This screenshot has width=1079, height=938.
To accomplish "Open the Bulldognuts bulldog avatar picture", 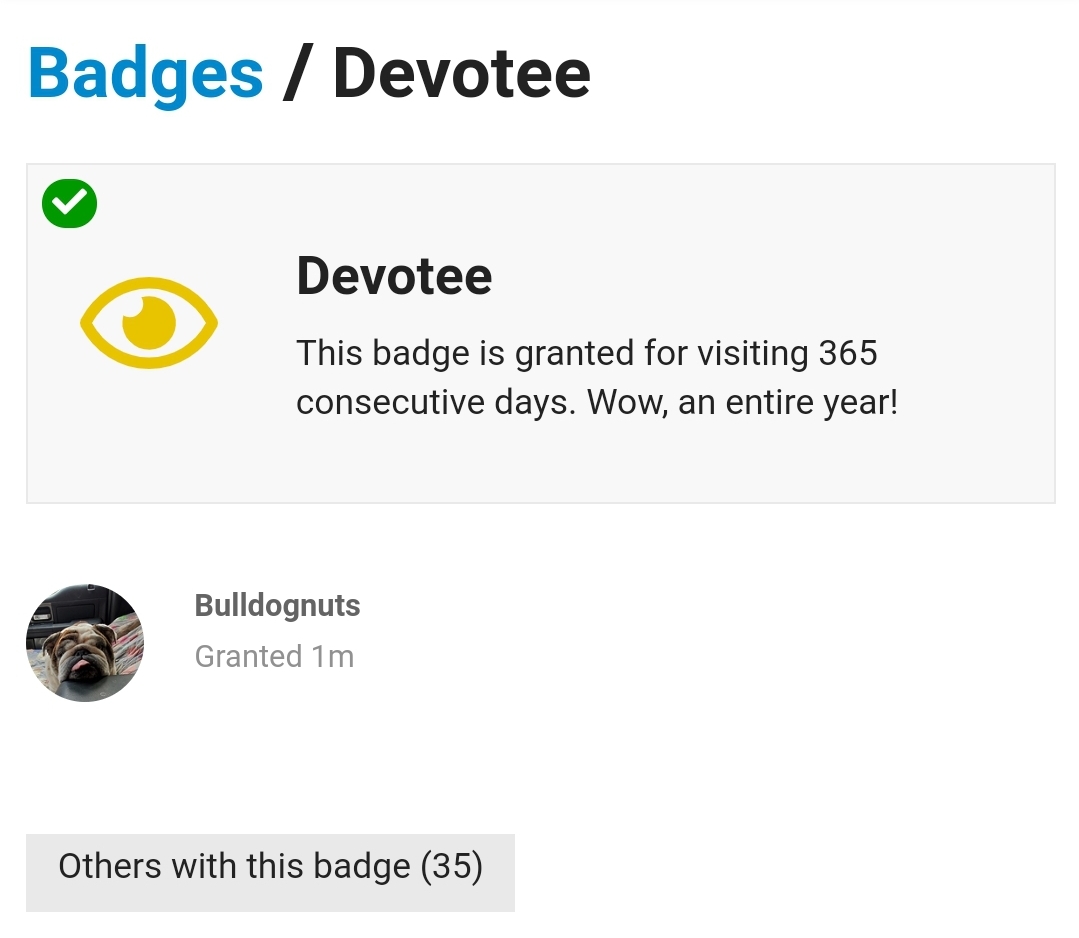I will pos(85,643).
